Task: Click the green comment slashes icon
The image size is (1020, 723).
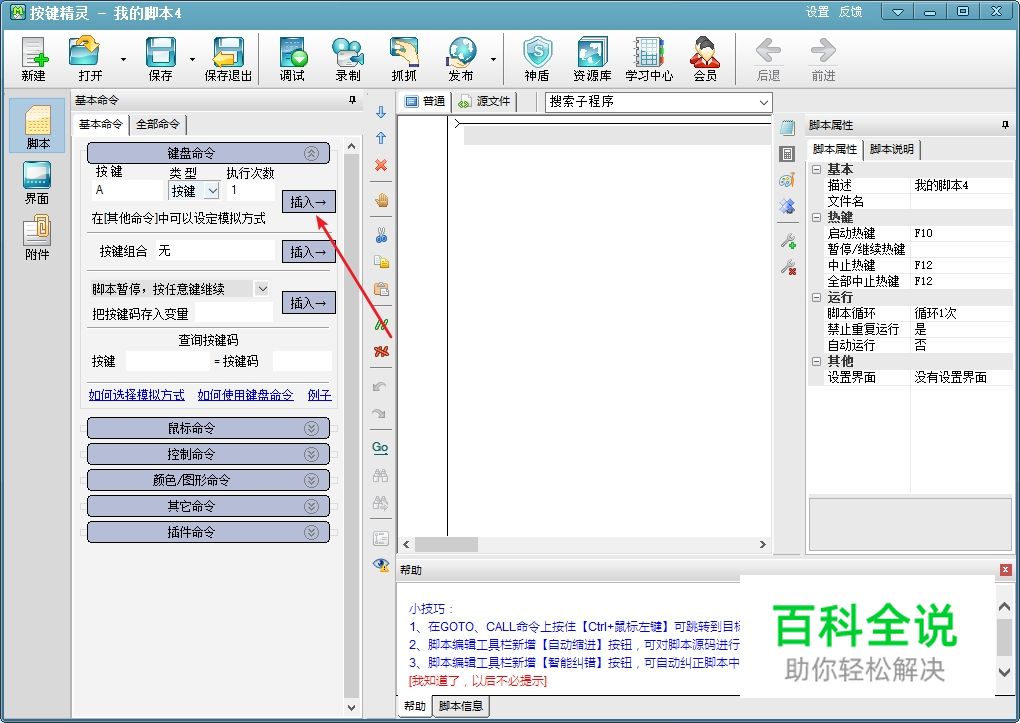Action: coord(381,324)
